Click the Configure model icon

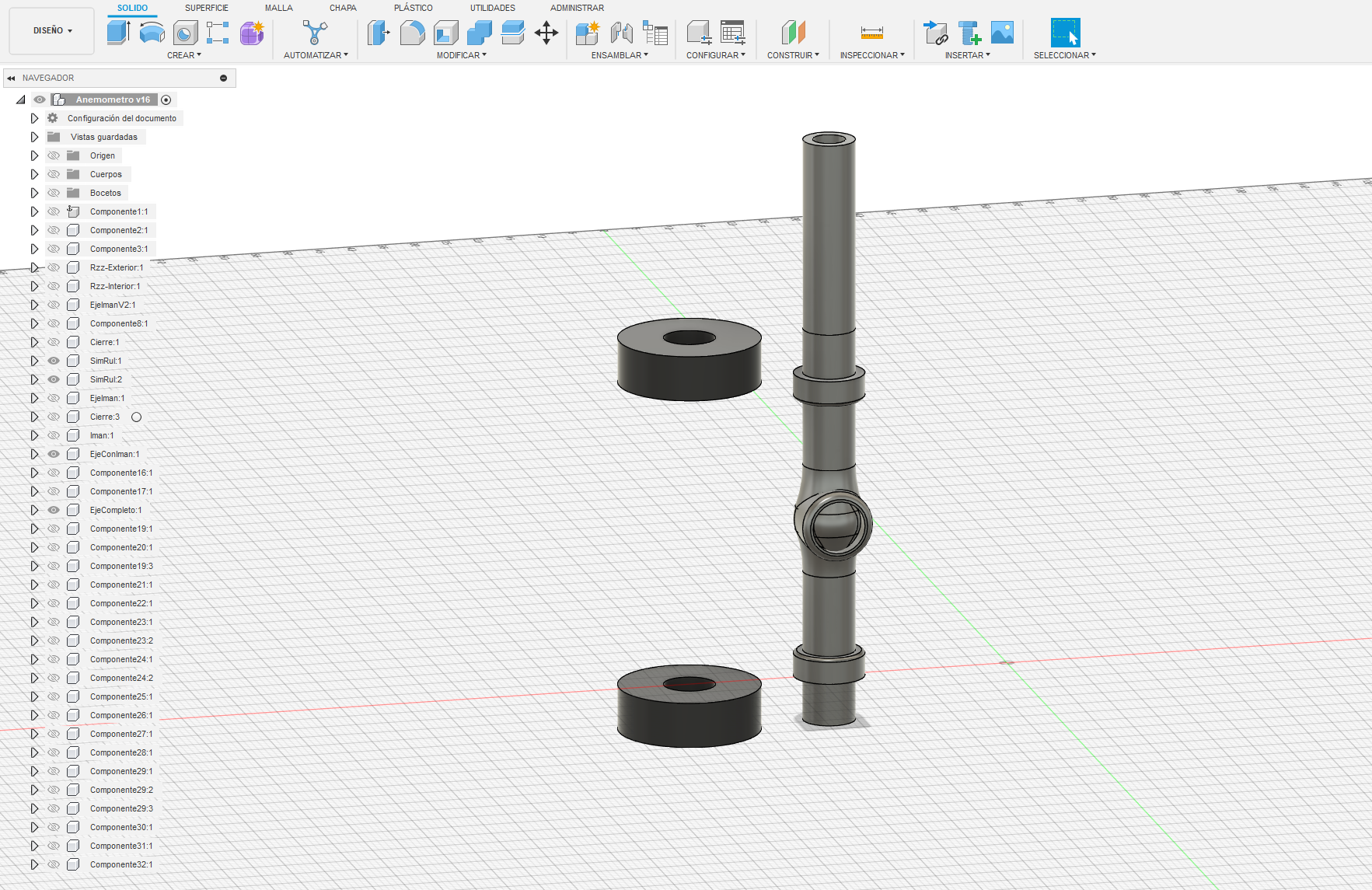[699, 33]
